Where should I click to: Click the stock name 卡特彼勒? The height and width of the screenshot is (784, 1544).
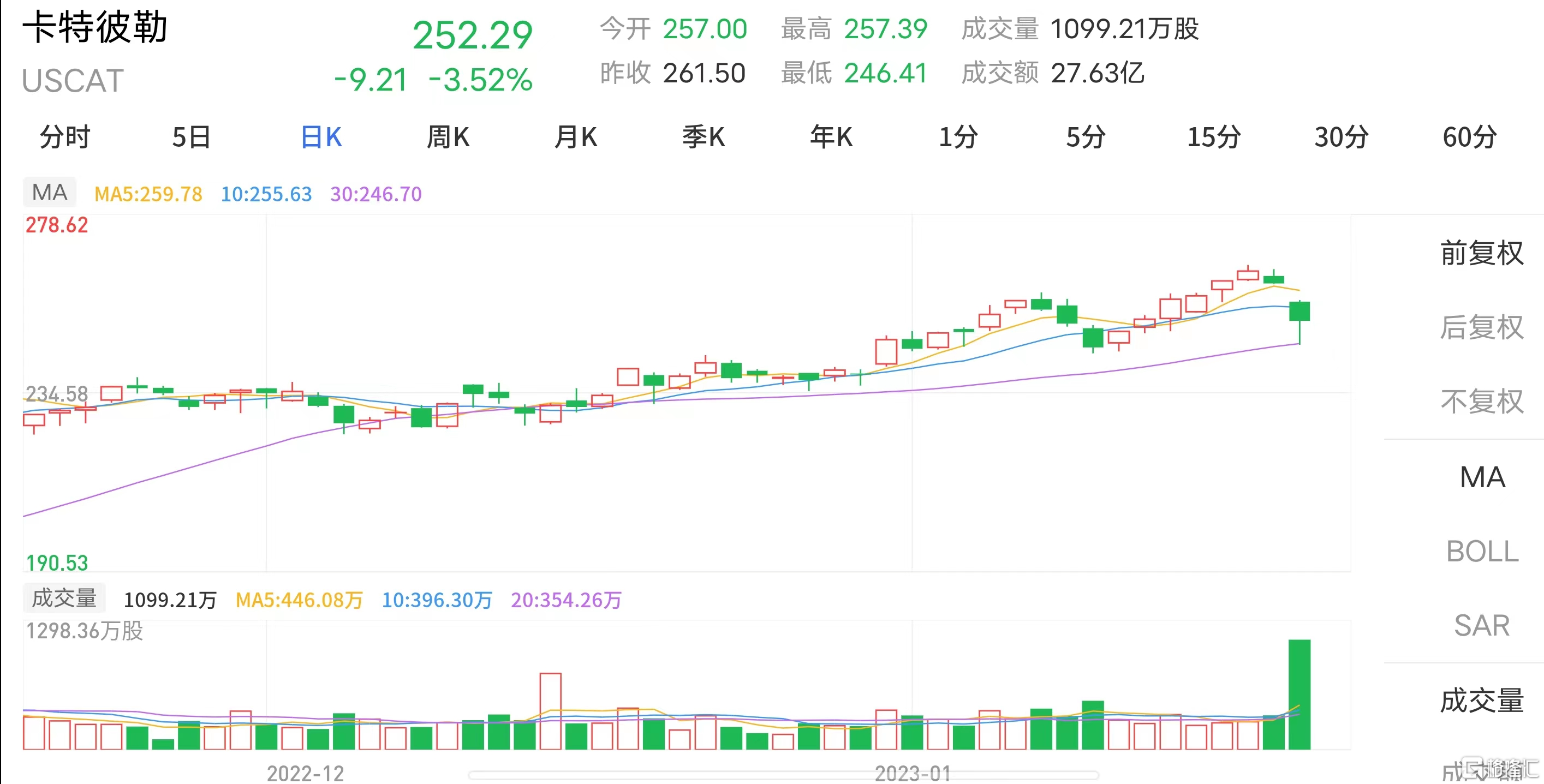pyautogui.click(x=95, y=27)
